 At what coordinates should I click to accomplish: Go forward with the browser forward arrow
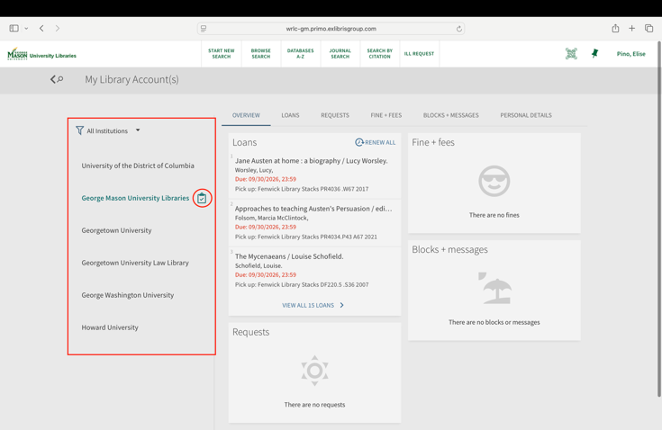click(x=57, y=28)
